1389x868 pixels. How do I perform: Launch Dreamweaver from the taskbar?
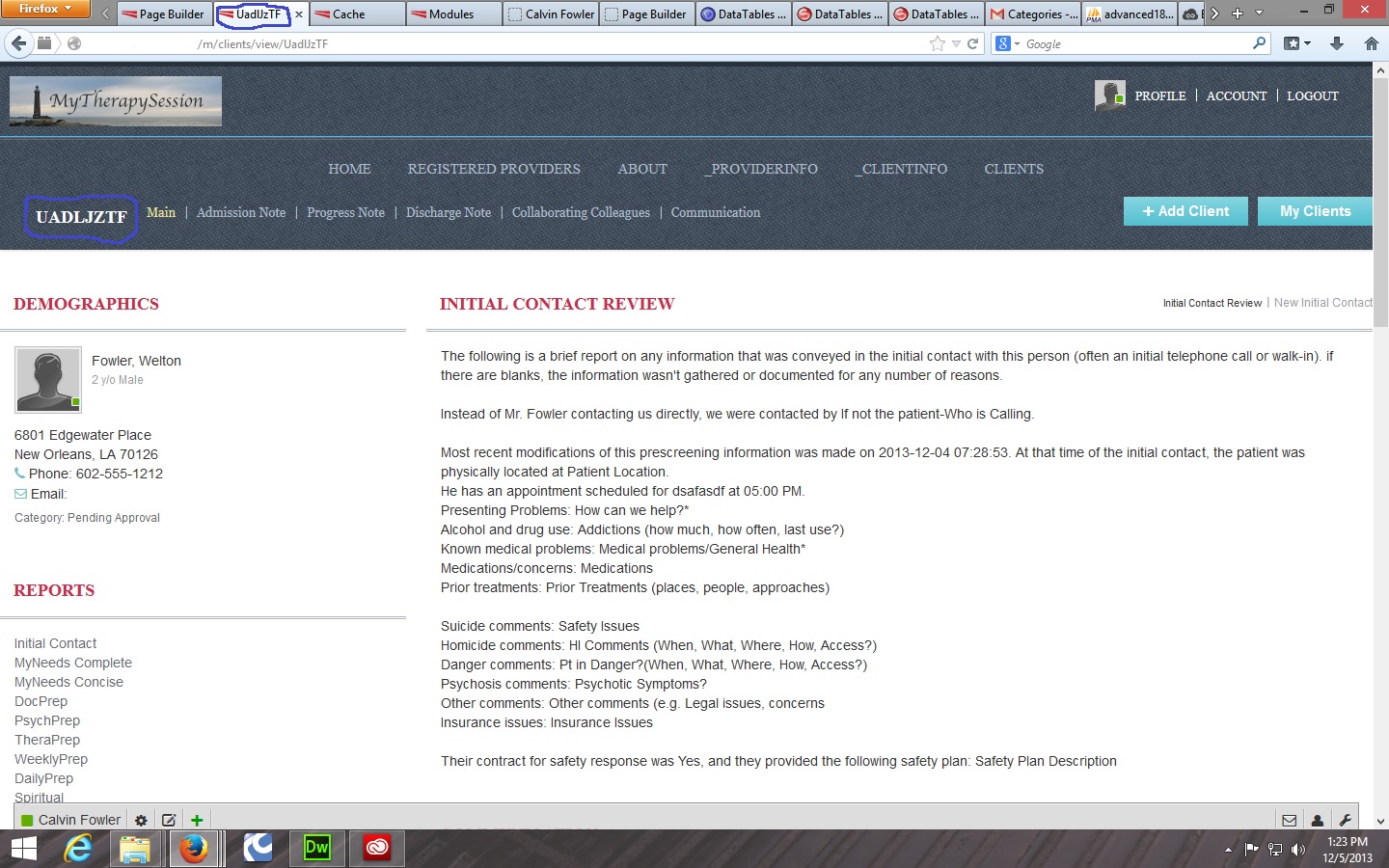tap(316, 848)
